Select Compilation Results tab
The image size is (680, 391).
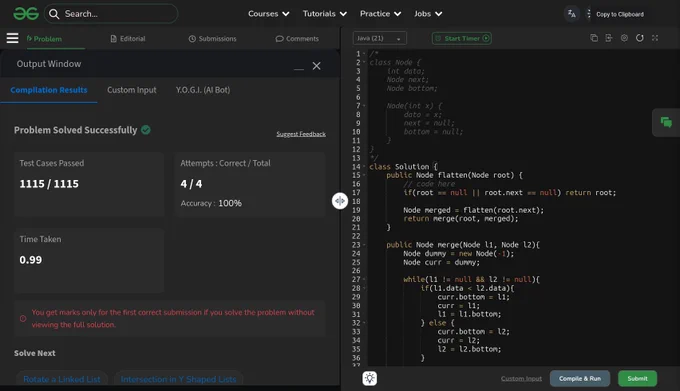[x=49, y=90]
